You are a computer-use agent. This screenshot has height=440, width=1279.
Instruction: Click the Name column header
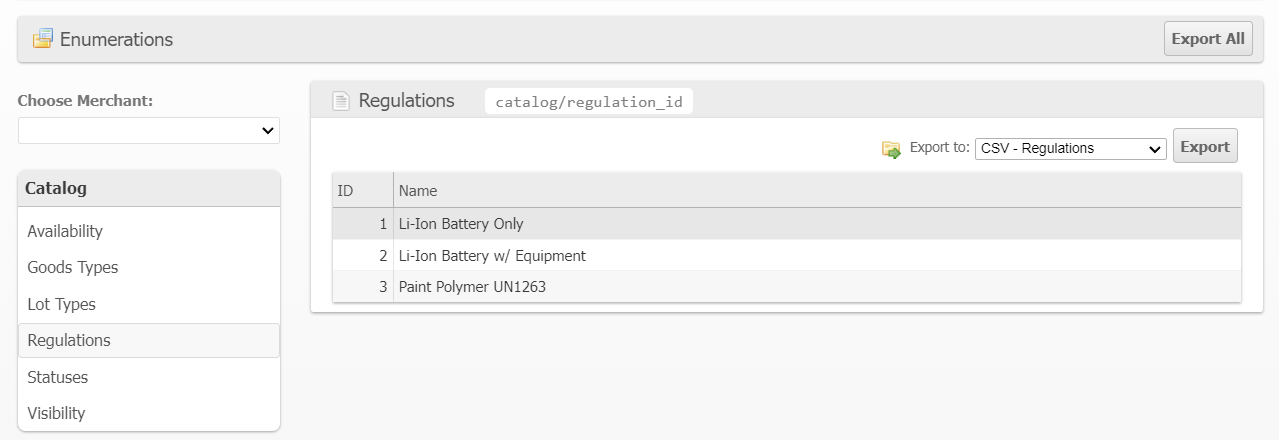418,190
